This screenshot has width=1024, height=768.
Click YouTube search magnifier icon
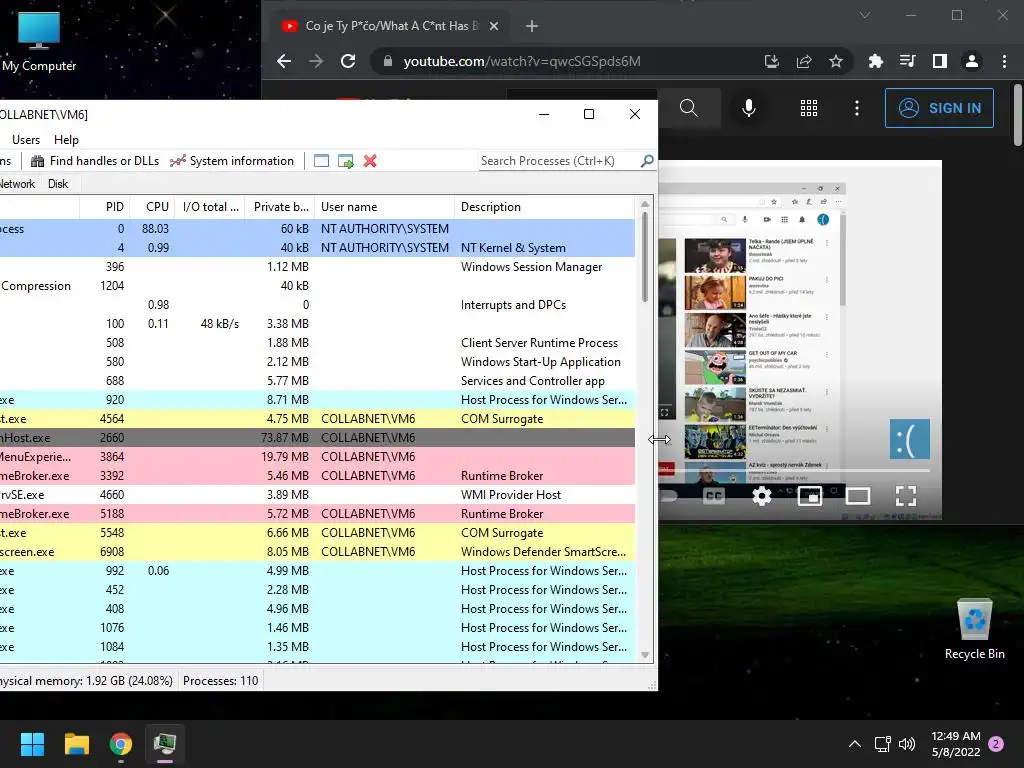click(x=689, y=108)
